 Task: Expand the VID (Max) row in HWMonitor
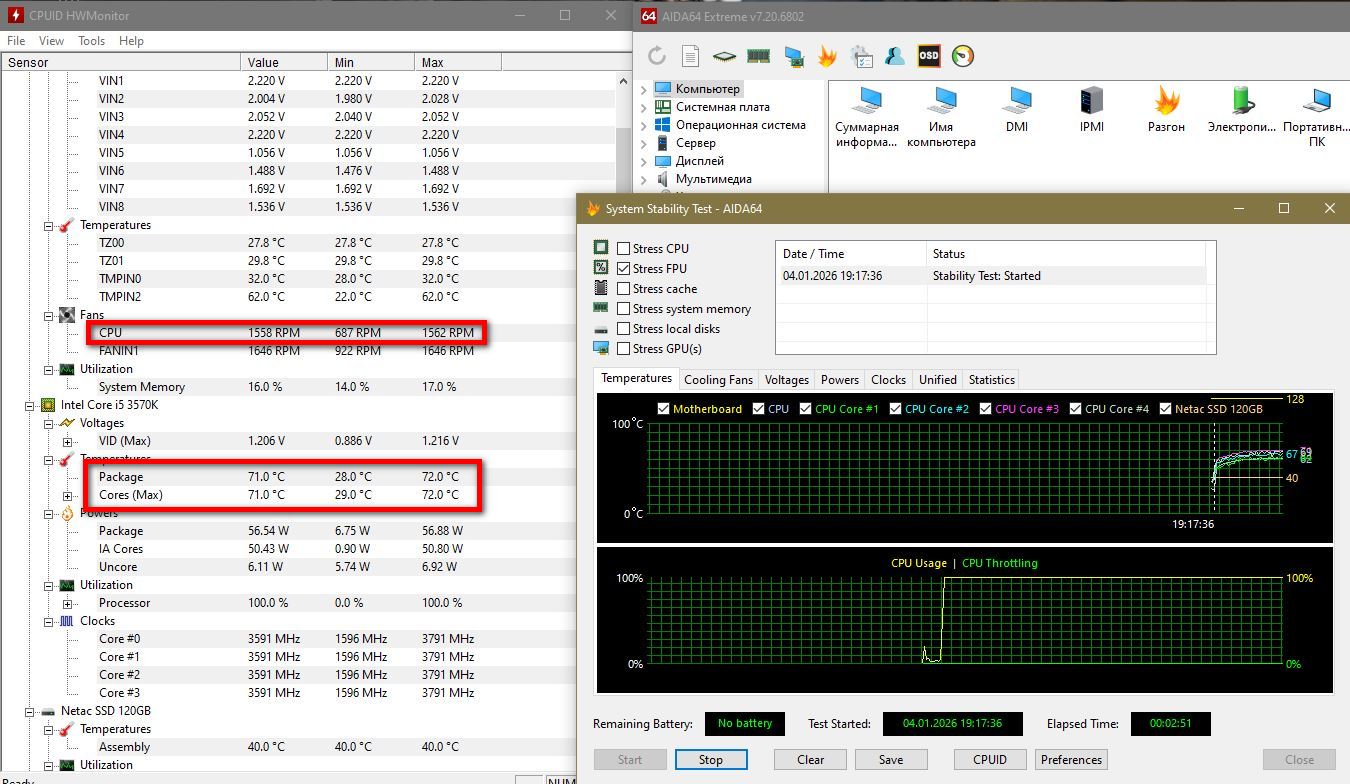(x=67, y=441)
